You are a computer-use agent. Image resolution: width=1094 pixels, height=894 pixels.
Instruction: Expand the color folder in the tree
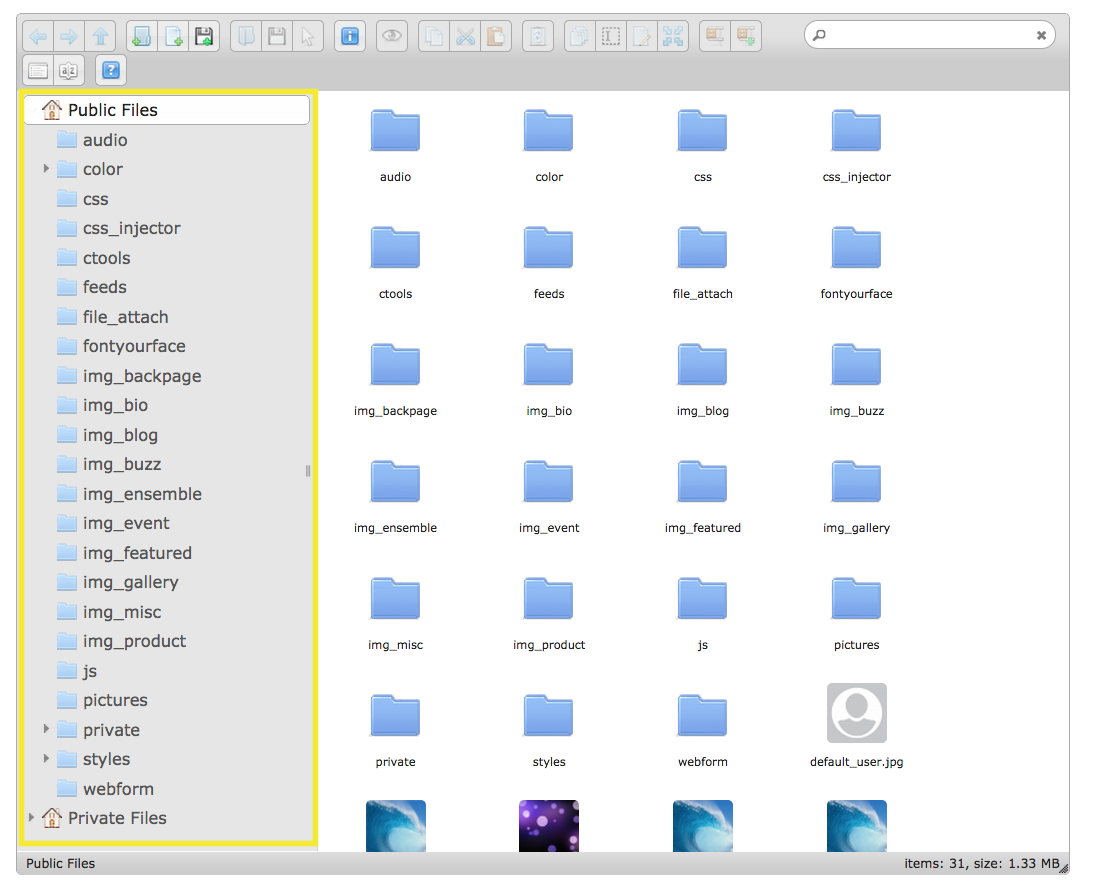tap(46, 168)
